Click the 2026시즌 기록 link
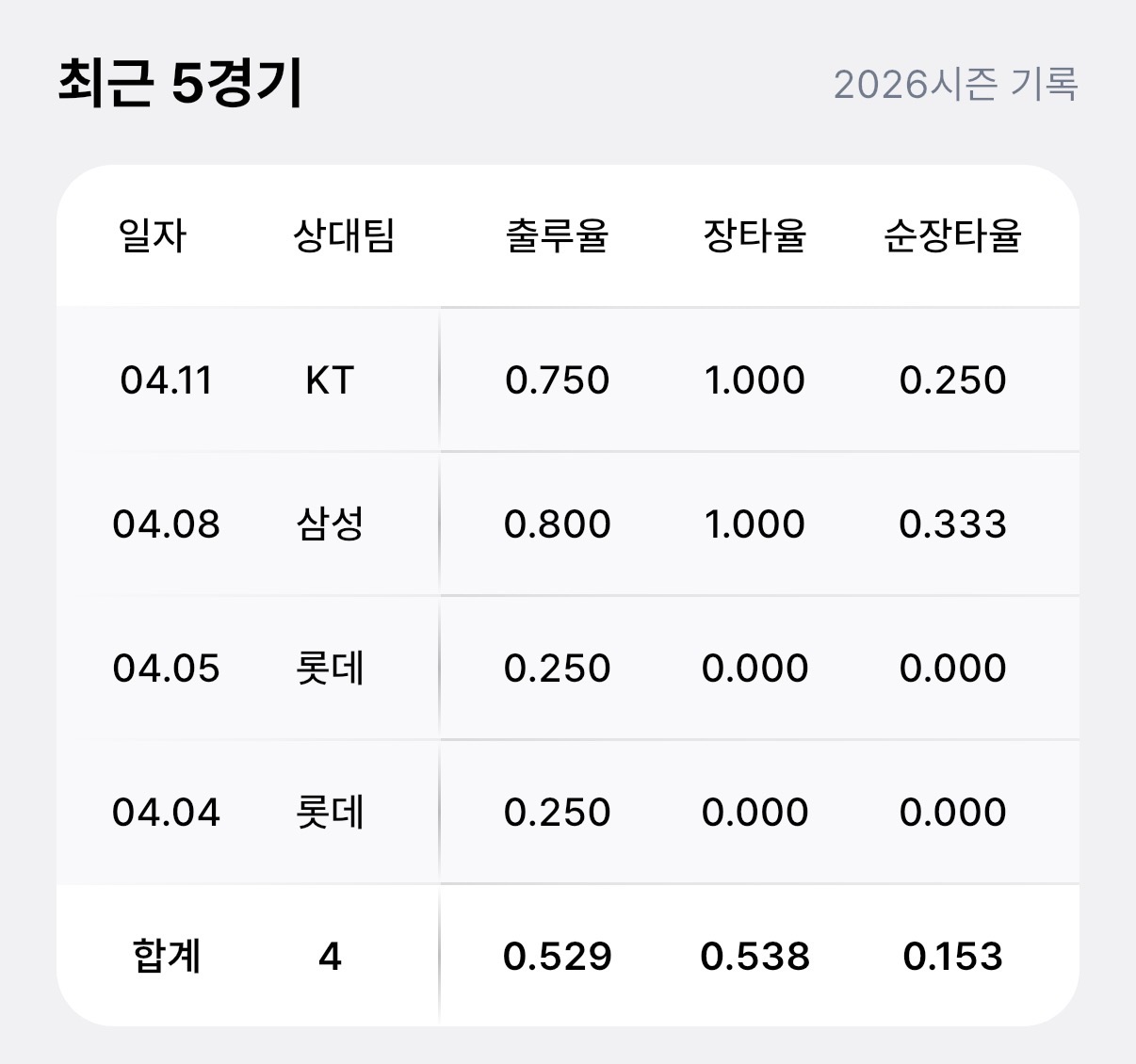The image size is (1136, 1064). pos(955,85)
